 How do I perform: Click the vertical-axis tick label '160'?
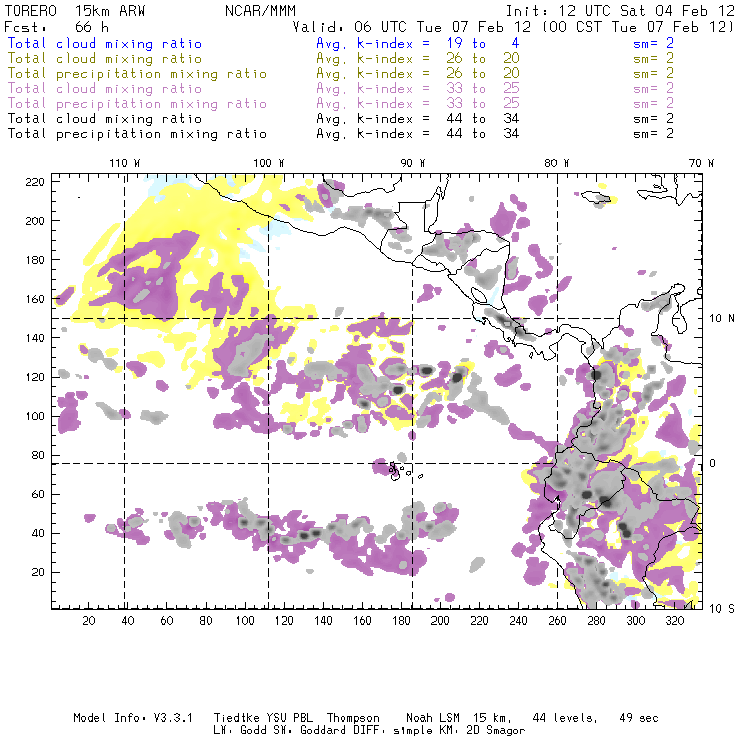35,299
